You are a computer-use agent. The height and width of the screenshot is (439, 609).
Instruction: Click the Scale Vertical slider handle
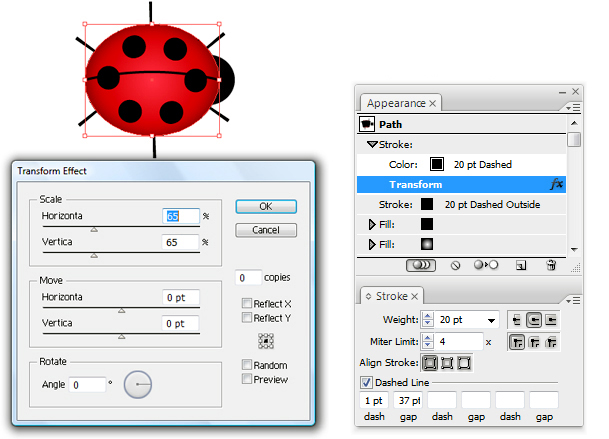[94, 256]
